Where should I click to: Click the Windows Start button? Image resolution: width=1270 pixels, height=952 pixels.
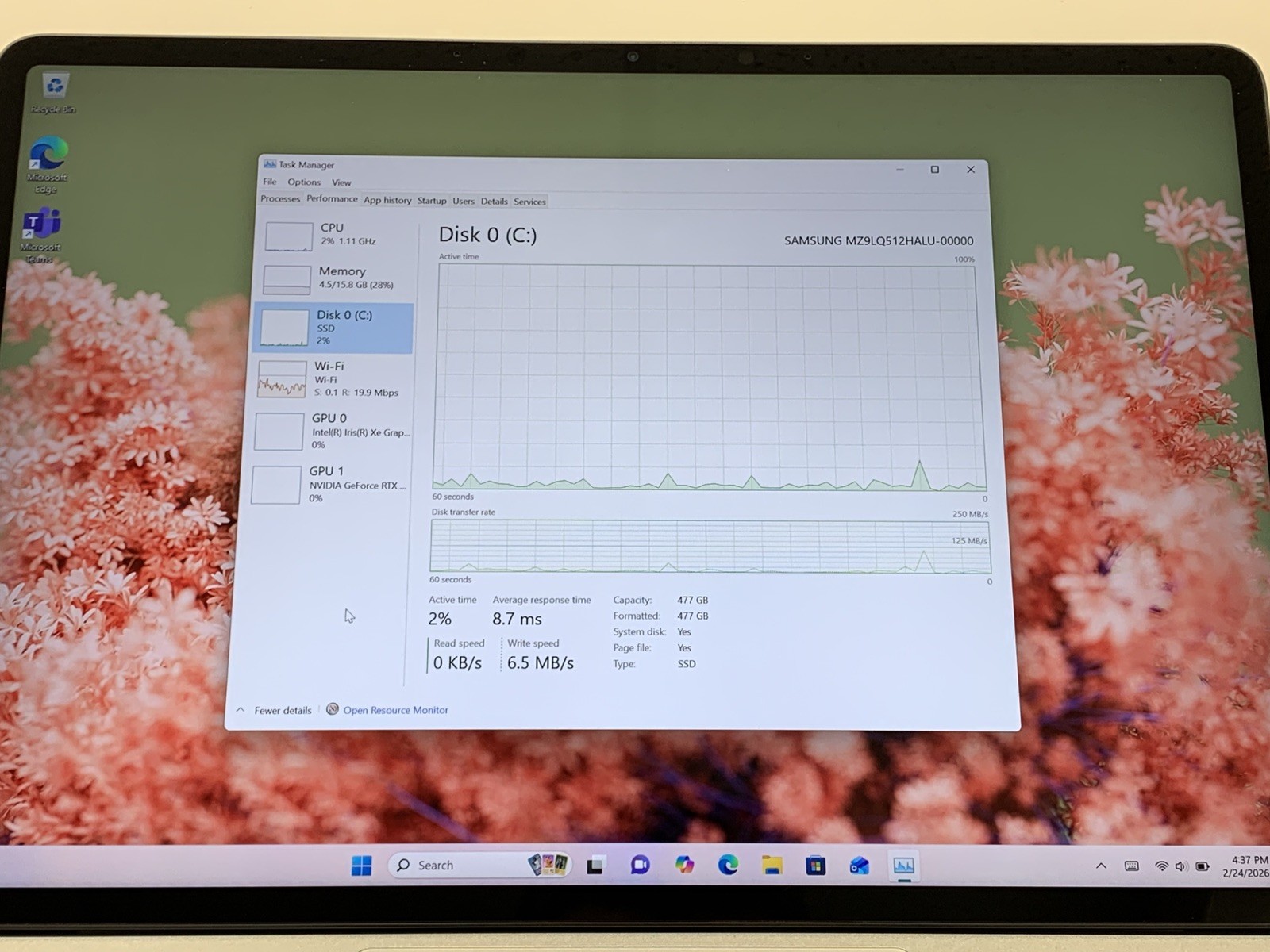coord(361,865)
